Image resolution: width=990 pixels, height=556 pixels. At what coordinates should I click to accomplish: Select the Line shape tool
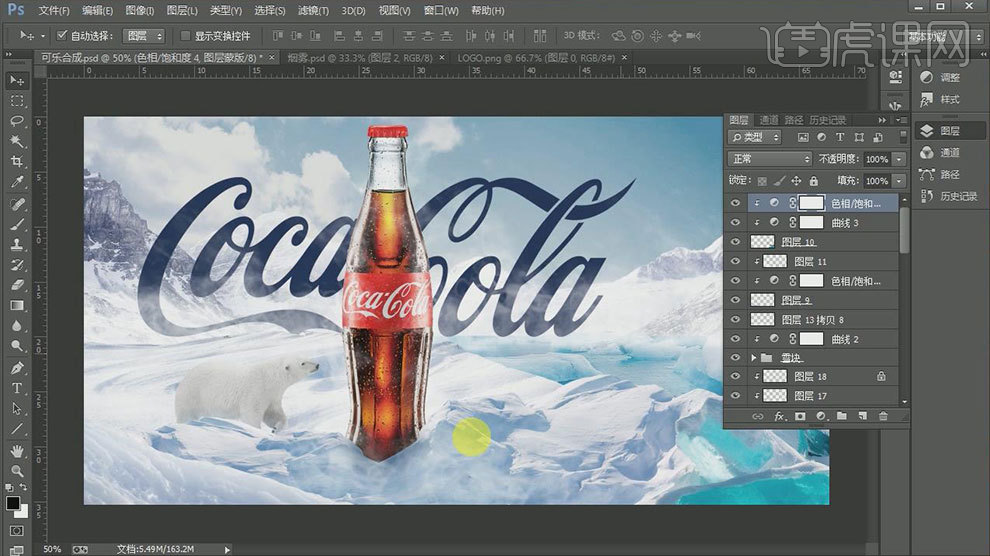pos(17,429)
